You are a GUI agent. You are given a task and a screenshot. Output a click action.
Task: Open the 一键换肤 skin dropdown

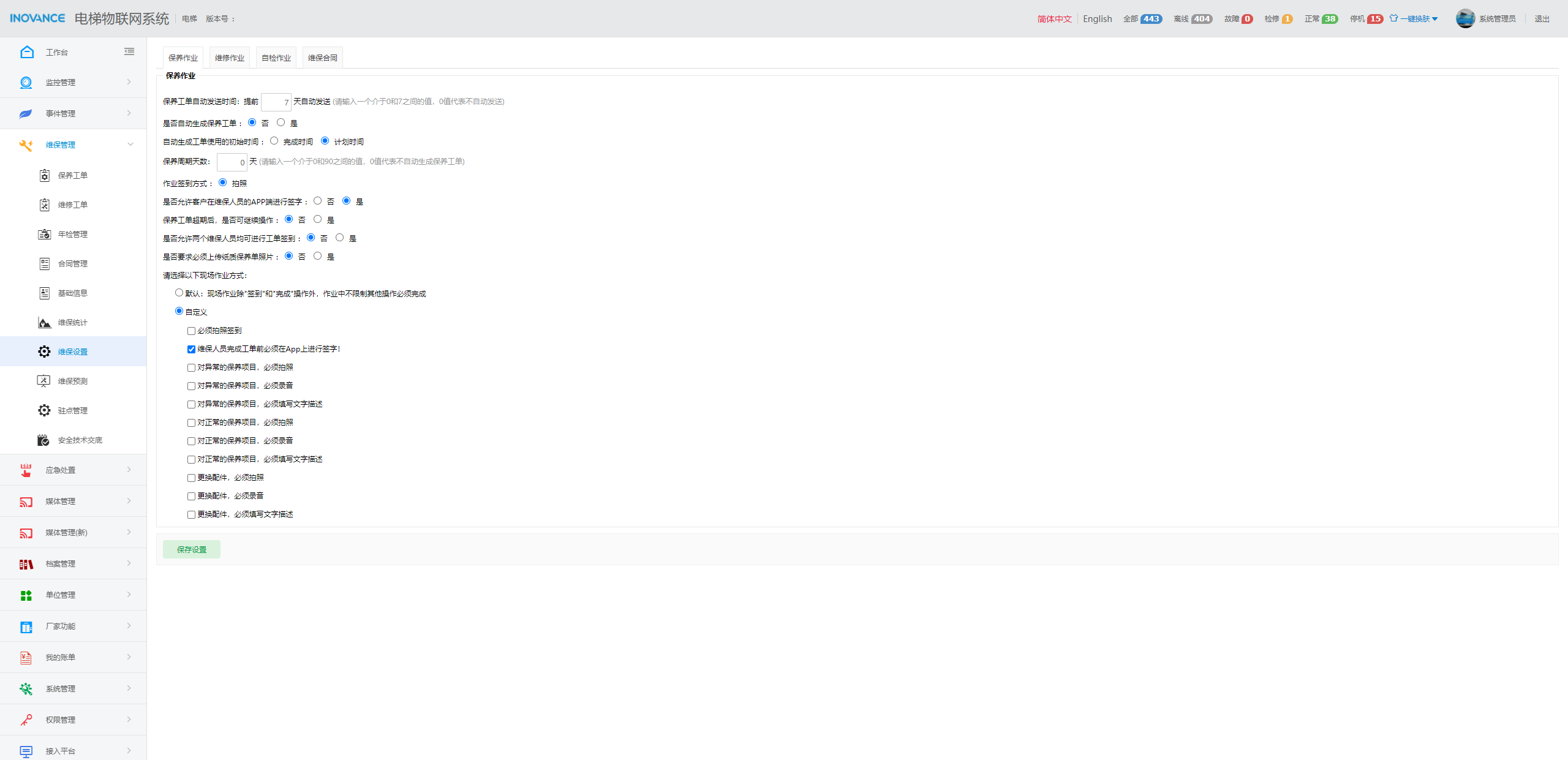pyautogui.click(x=1414, y=18)
